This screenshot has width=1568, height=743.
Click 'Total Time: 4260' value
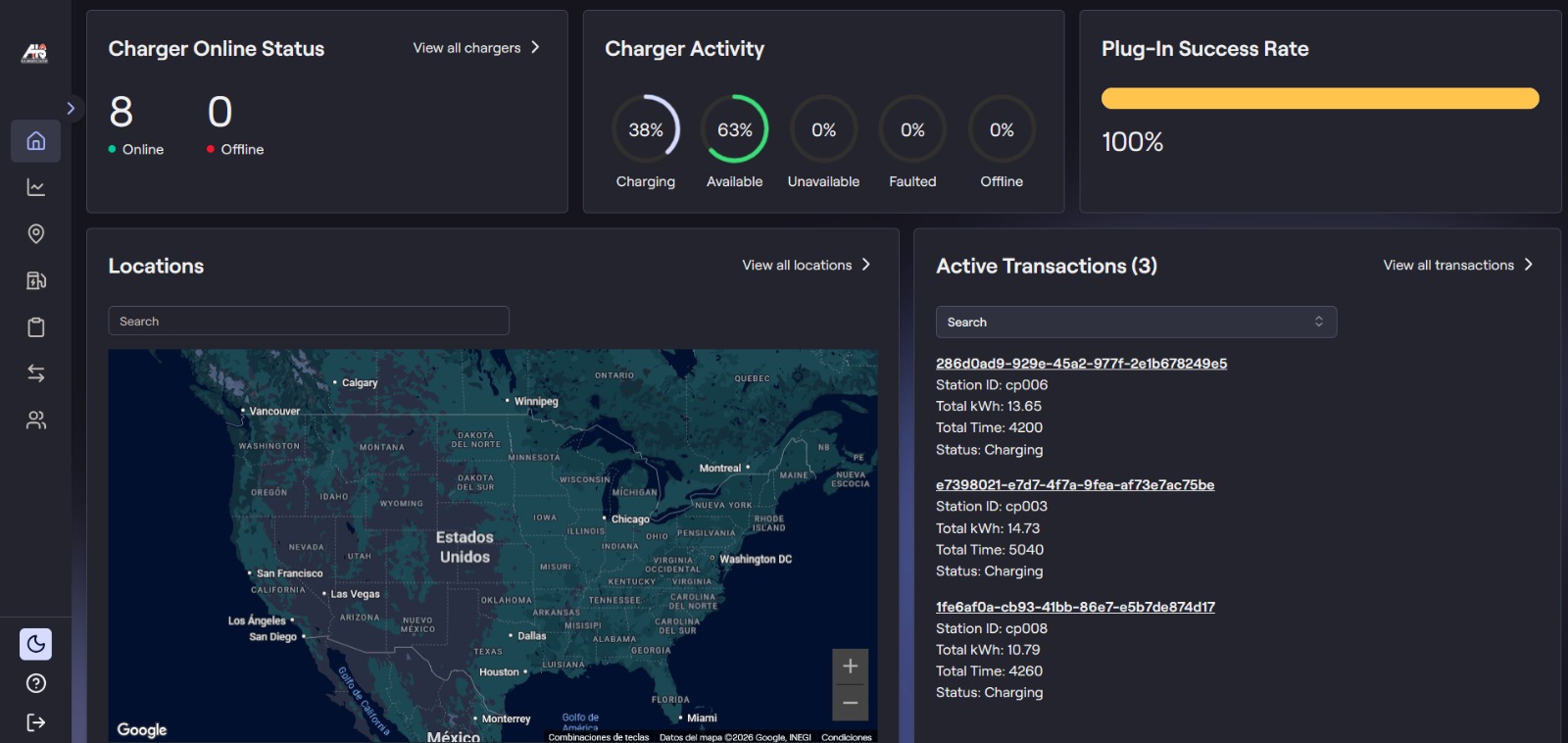[x=989, y=670]
